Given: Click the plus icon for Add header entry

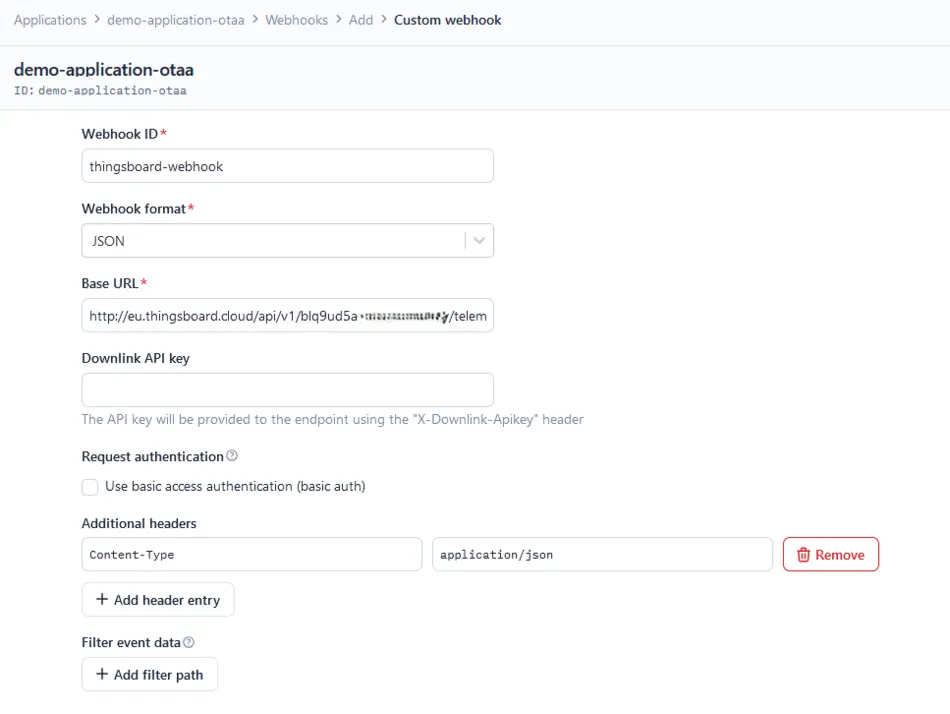Looking at the screenshot, I should 102,600.
